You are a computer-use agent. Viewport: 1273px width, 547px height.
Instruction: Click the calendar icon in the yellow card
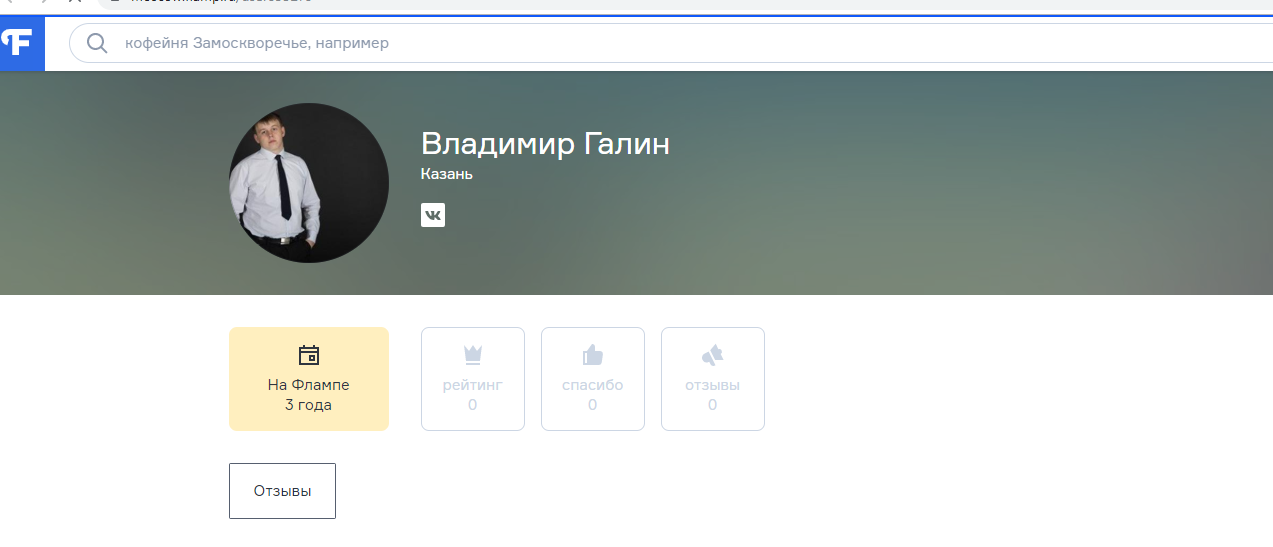coord(308,355)
